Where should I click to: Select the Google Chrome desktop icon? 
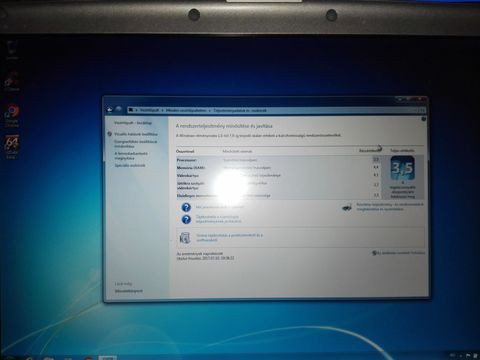pyautogui.click(x=12, y=116)
